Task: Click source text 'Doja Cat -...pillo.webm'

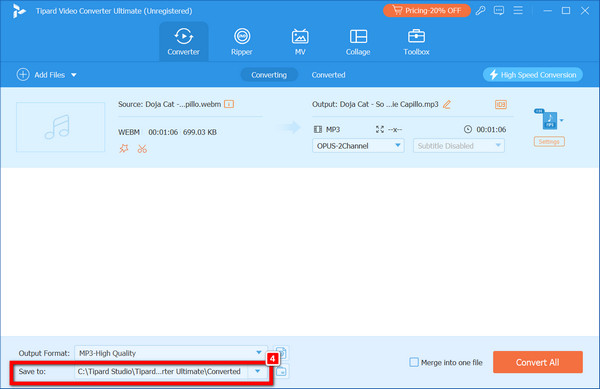Action: point(183,104)
